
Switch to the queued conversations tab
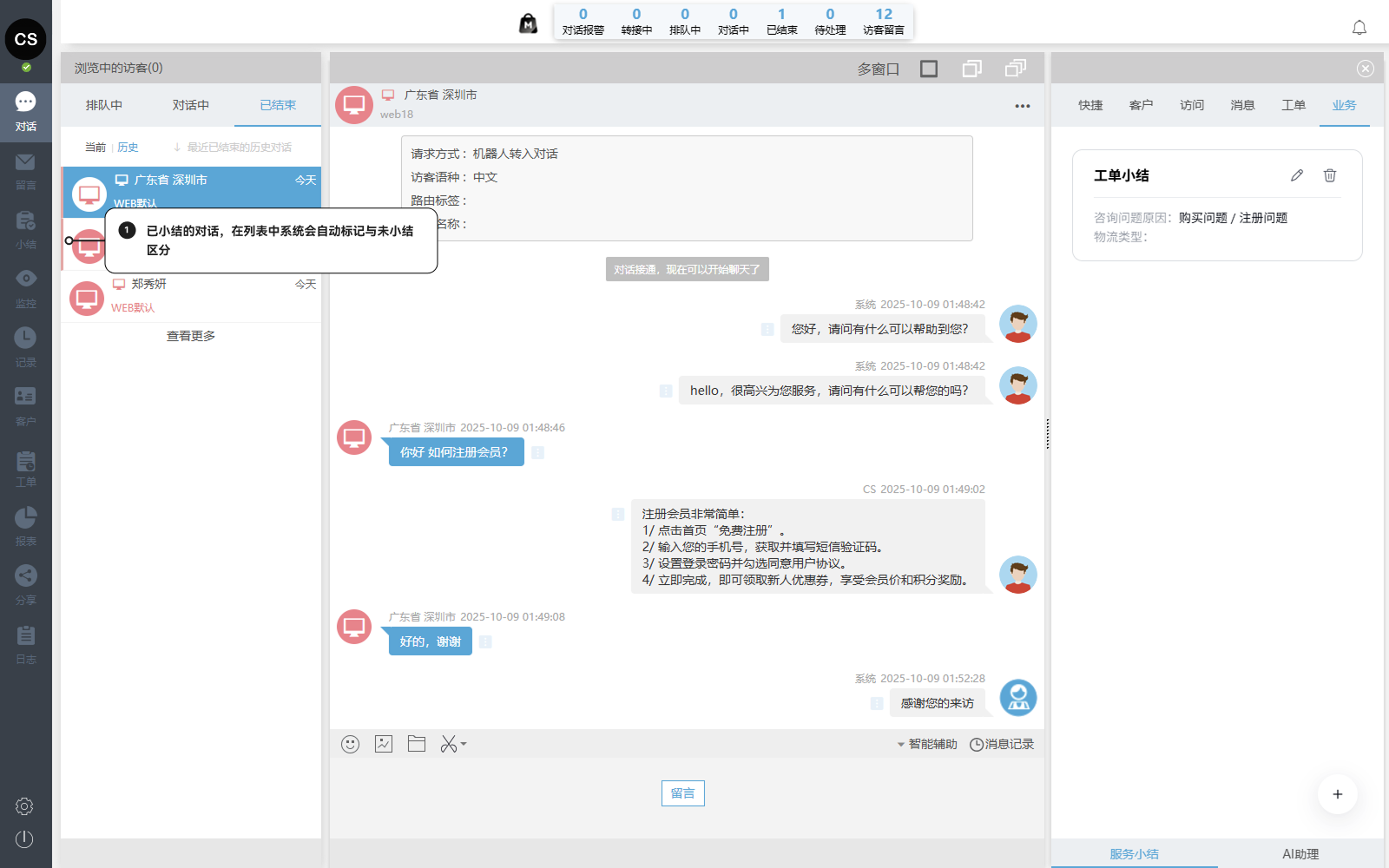tap(104, 105)
